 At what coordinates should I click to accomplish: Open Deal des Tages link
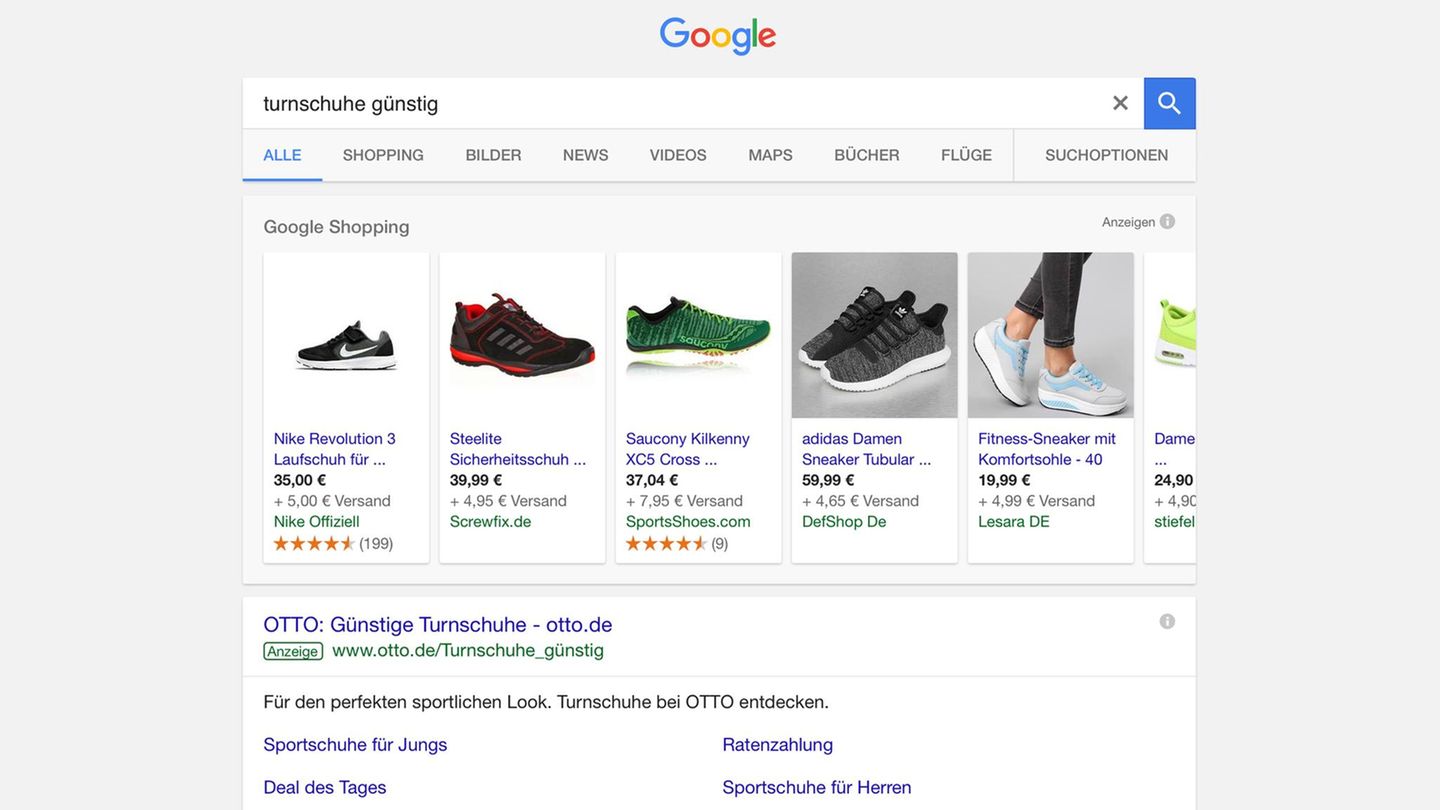point(324,788)
